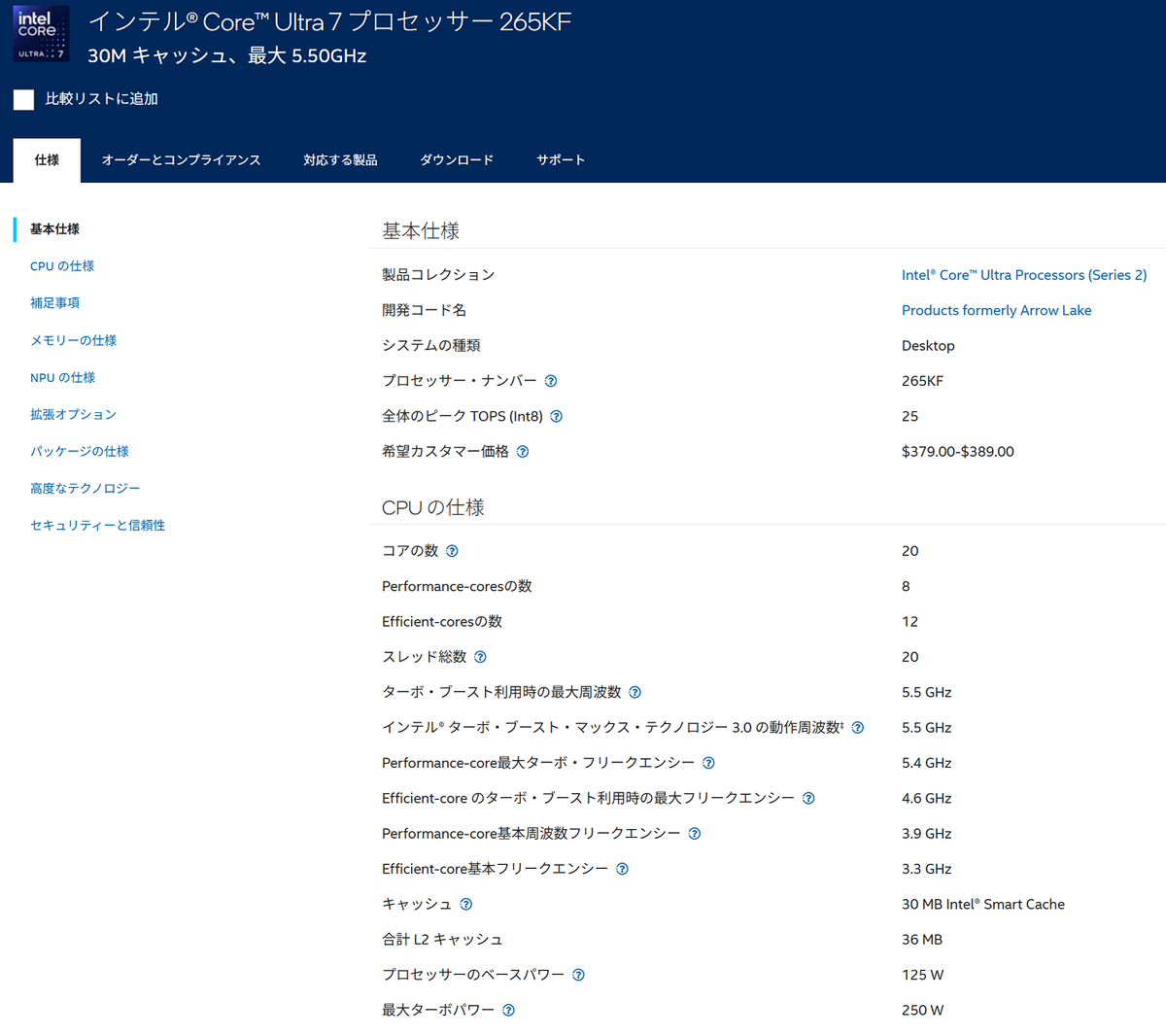Jump to 拡張オプション section link

click(x=73, y=414)
